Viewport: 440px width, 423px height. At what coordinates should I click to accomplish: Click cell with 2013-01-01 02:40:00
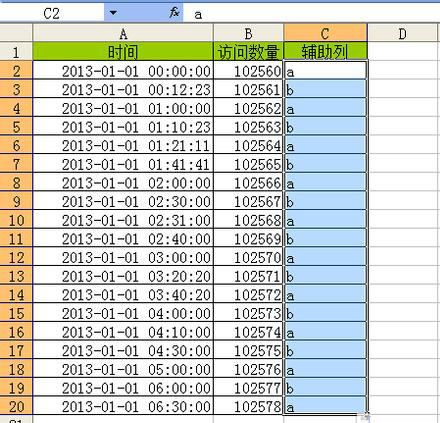pyautogui.click(x=123, y=238)
